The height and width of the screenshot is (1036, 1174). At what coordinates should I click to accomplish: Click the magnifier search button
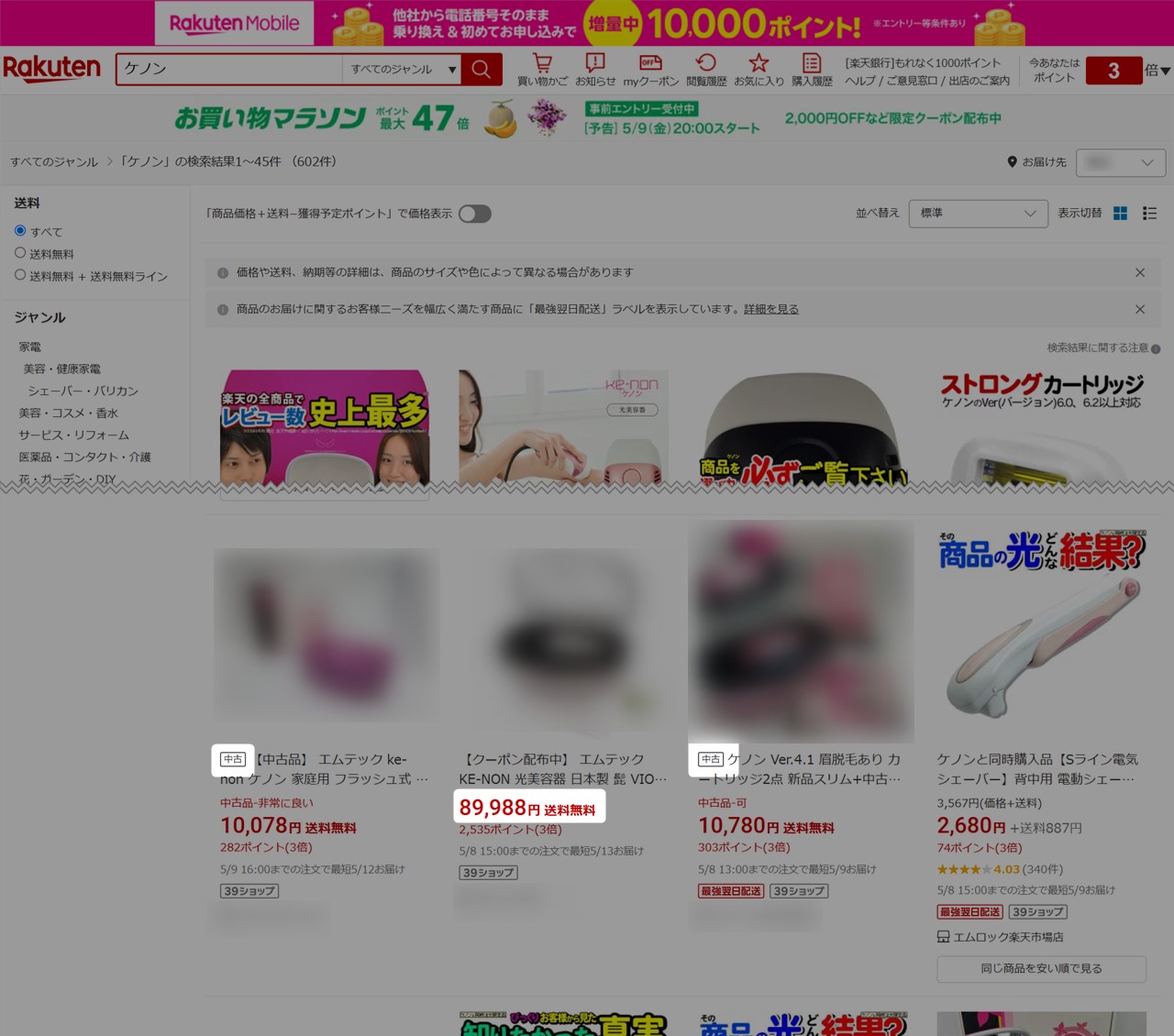coord(482,70)
